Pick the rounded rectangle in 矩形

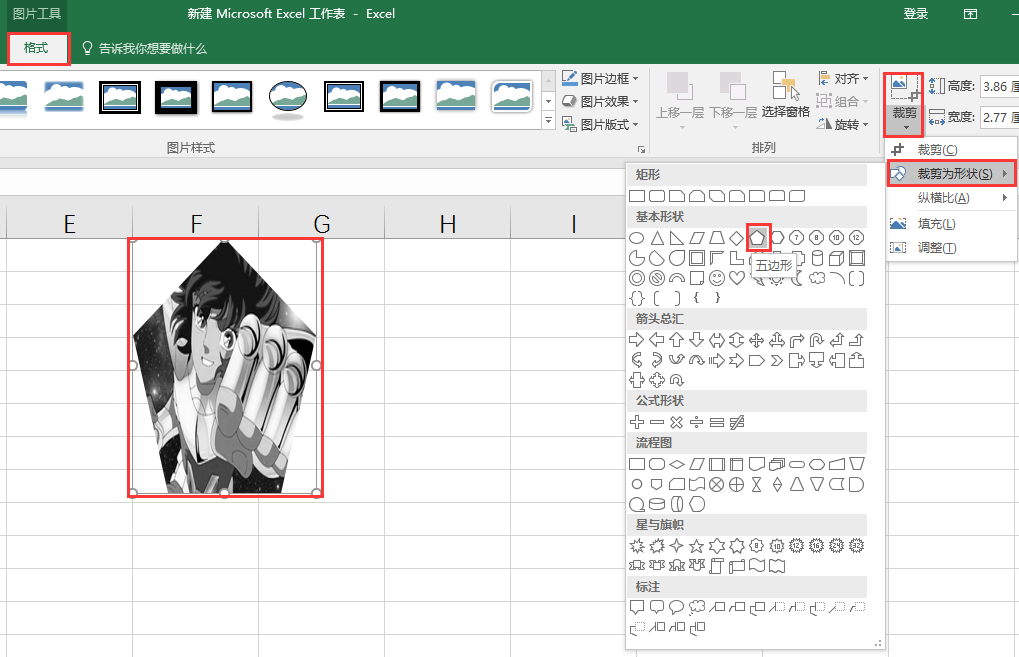point(657,196)
